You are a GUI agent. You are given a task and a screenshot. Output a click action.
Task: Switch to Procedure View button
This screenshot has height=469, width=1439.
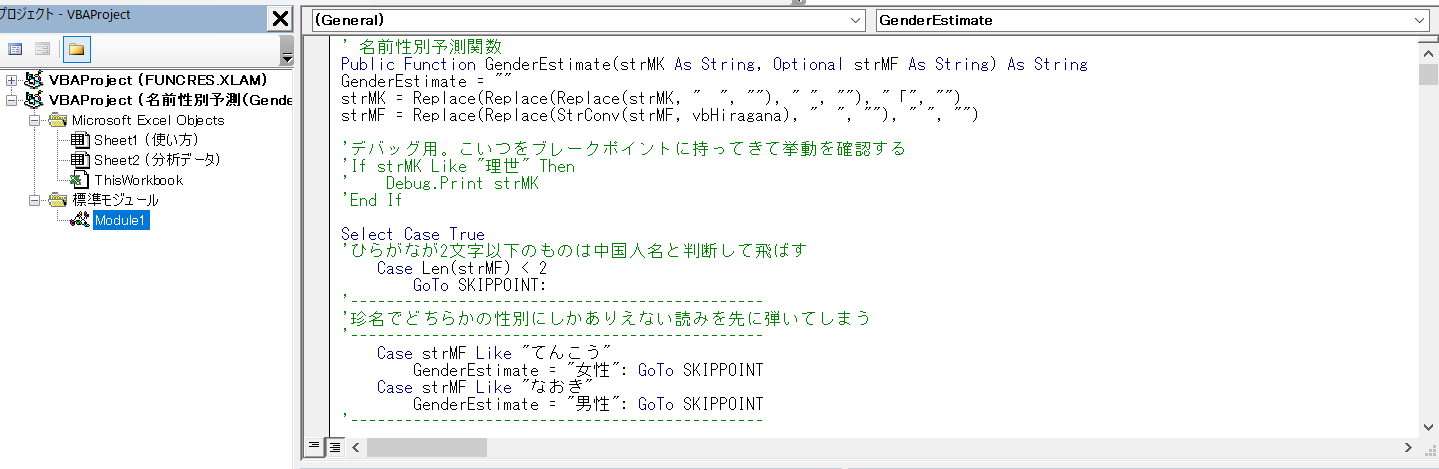(314, 447)
